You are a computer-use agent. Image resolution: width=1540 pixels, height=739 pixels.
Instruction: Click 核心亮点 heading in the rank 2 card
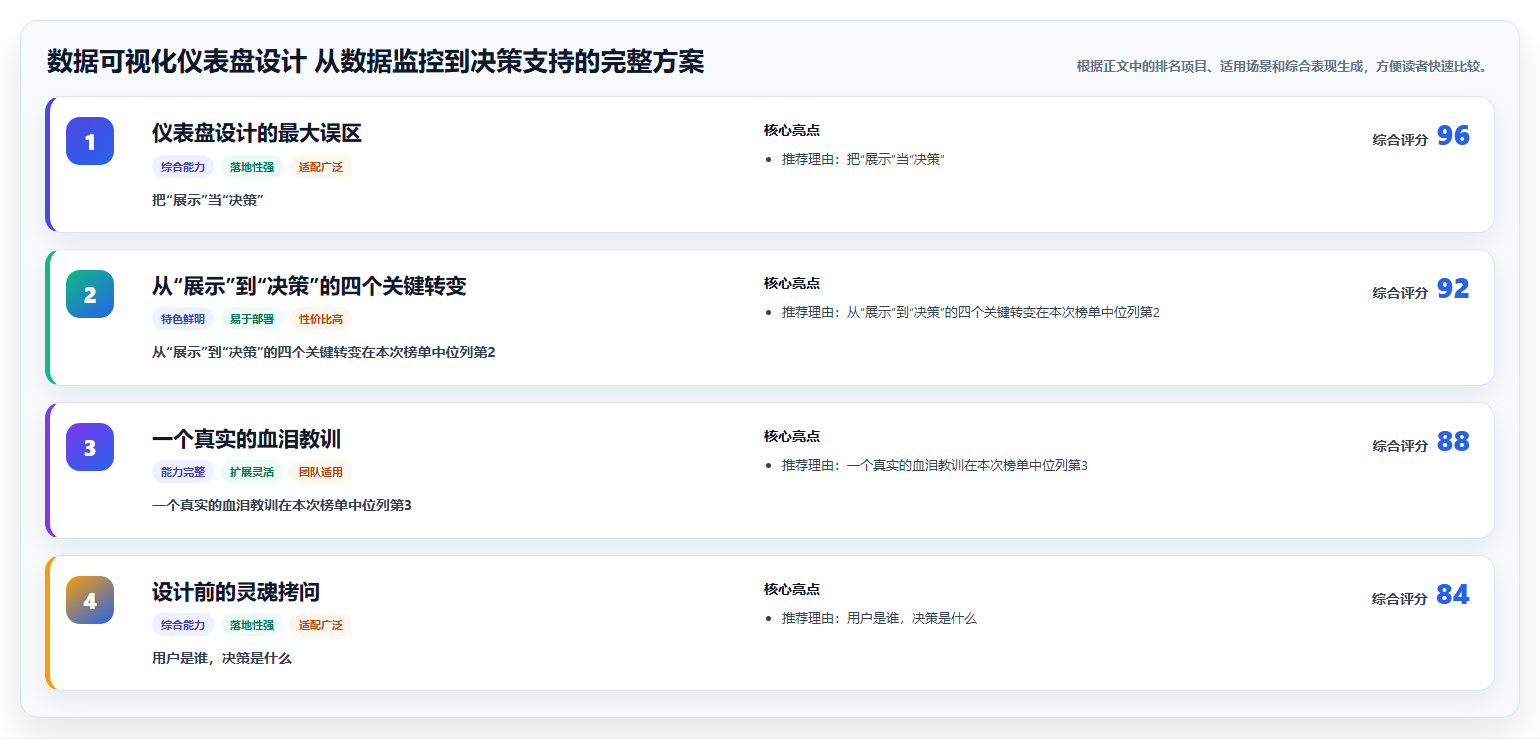click(792, 284)
